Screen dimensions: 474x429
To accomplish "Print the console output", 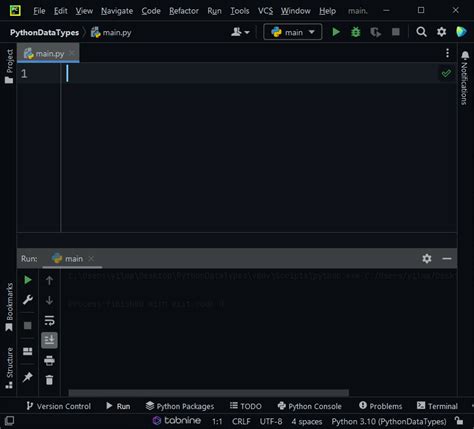I will point(49,360).
